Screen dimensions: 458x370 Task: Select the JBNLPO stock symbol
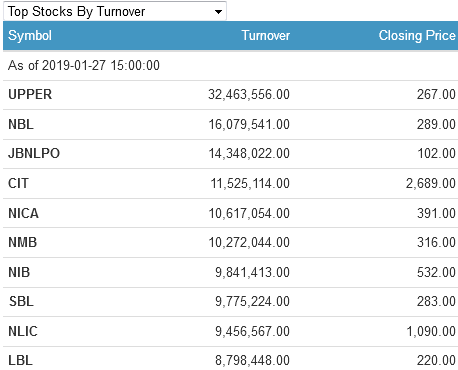click(x=34, y=153)
